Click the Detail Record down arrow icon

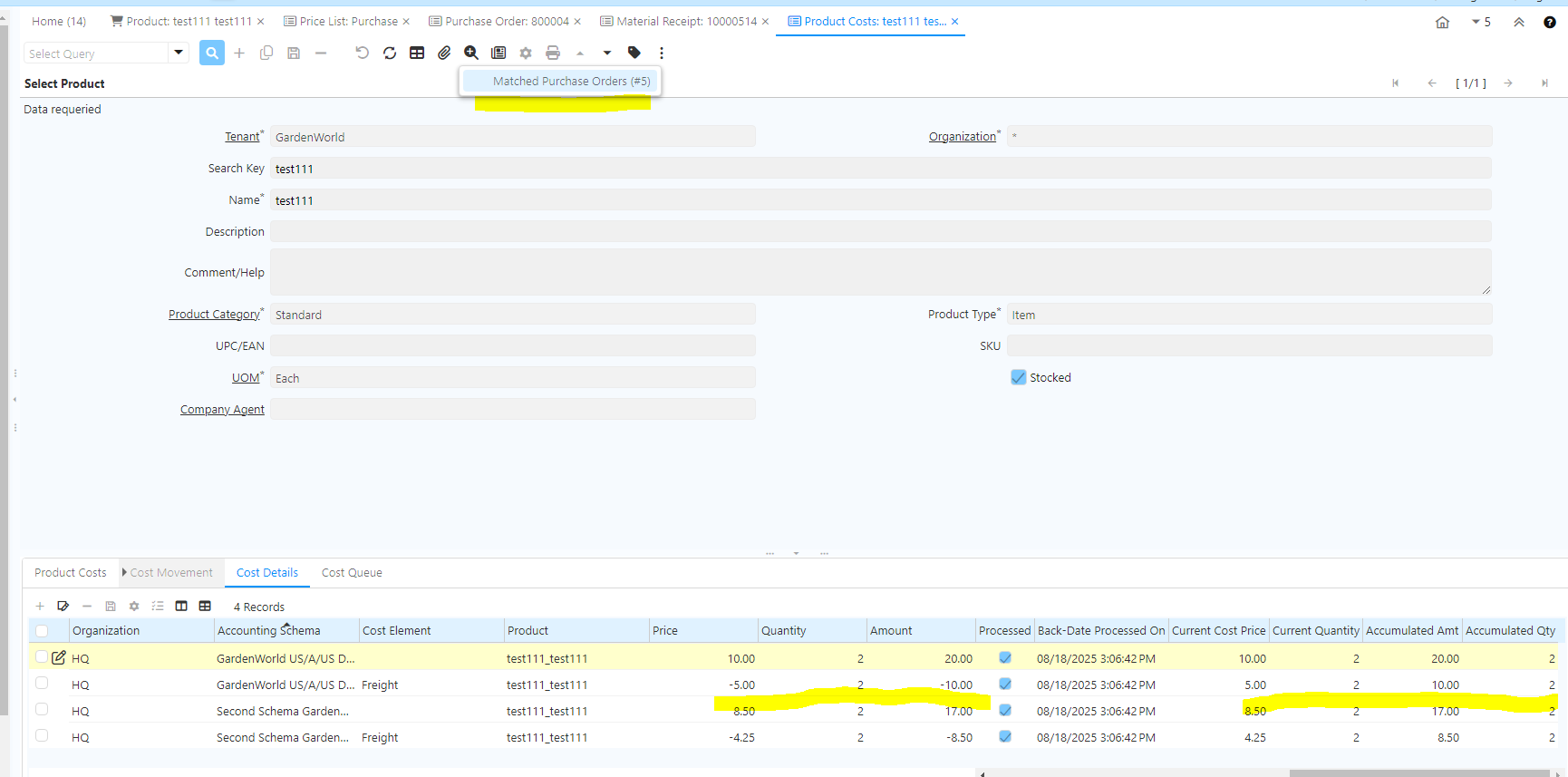[x=607, y=53]
